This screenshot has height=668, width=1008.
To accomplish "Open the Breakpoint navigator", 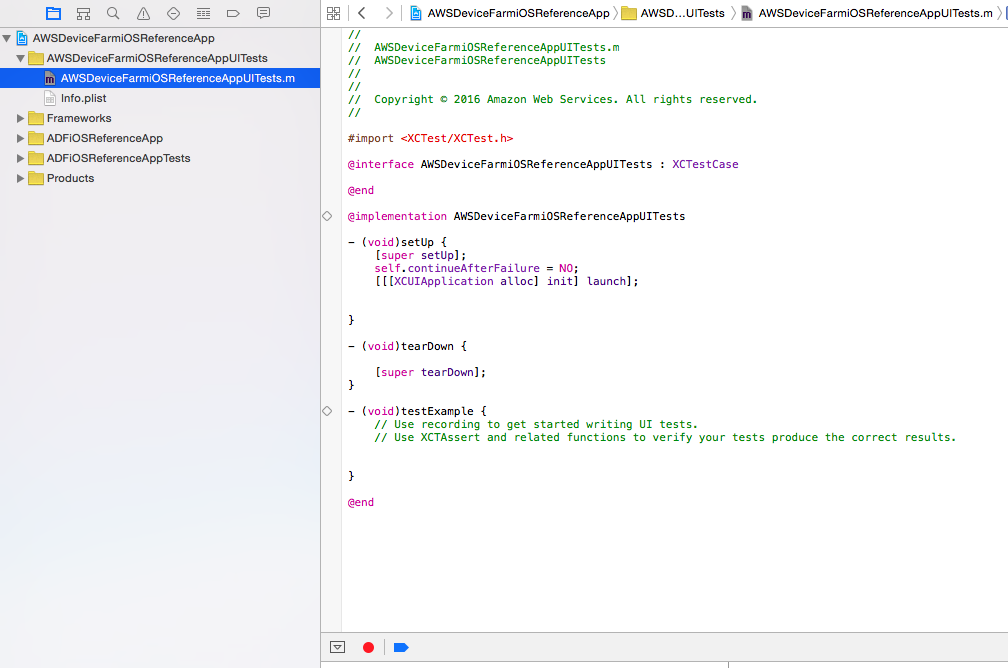I will (233, 13).
